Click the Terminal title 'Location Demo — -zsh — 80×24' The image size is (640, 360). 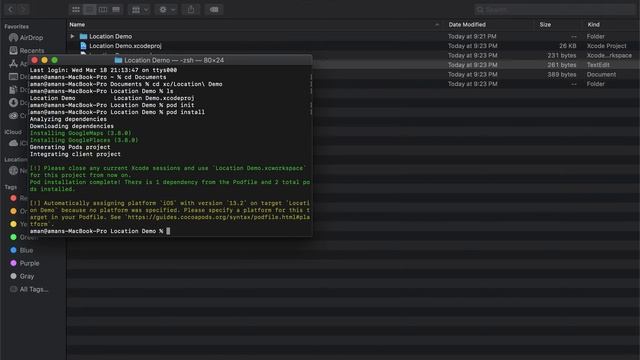[x=174, y=60]
